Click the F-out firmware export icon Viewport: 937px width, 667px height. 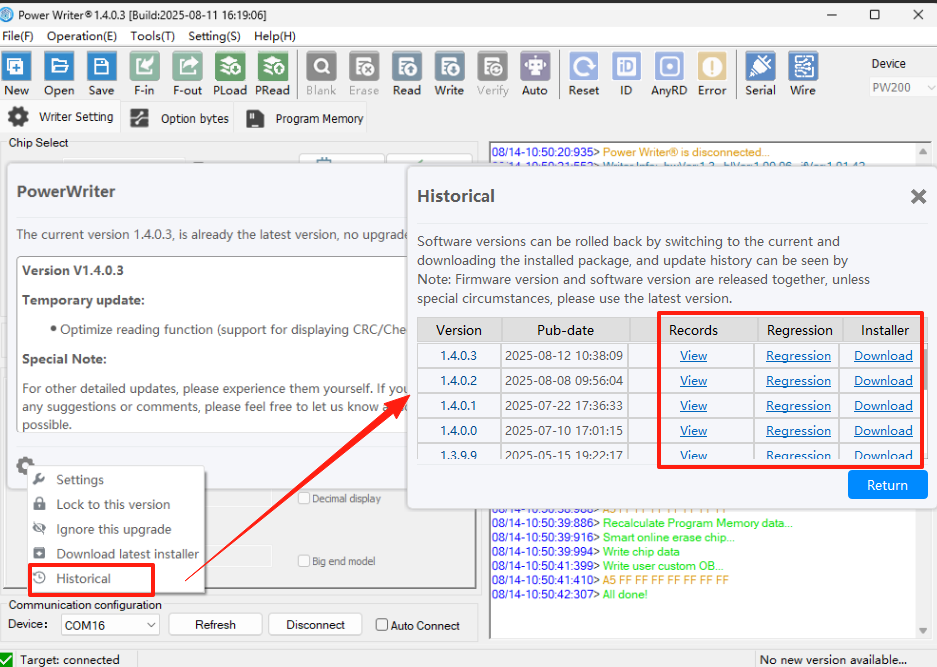(x=187, y=74)
